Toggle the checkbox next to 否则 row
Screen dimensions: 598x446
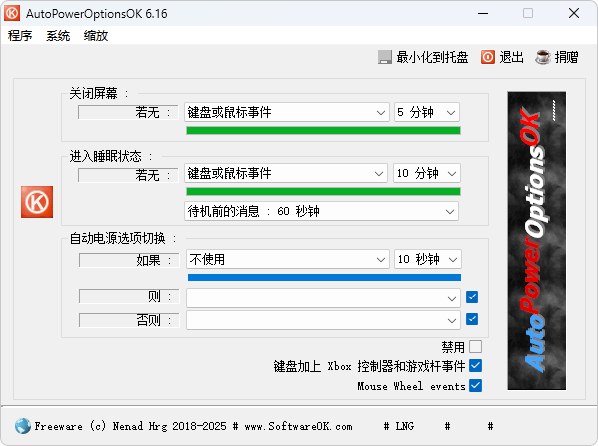point(472,319)
